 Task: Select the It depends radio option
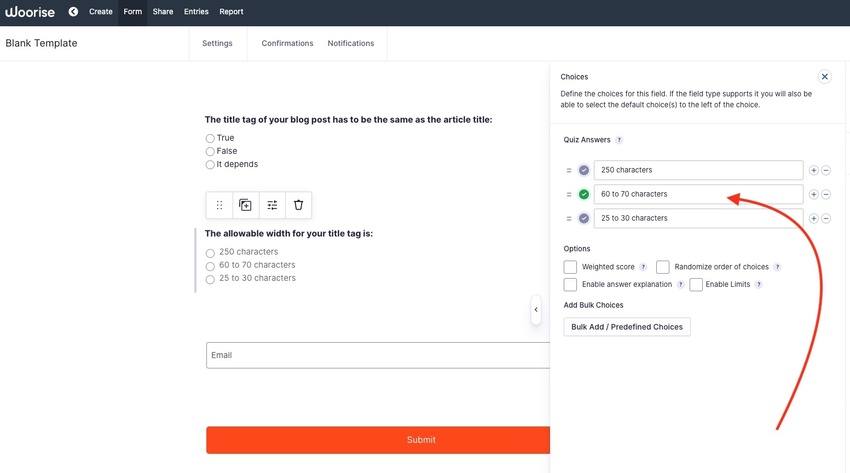click(210, 164)
